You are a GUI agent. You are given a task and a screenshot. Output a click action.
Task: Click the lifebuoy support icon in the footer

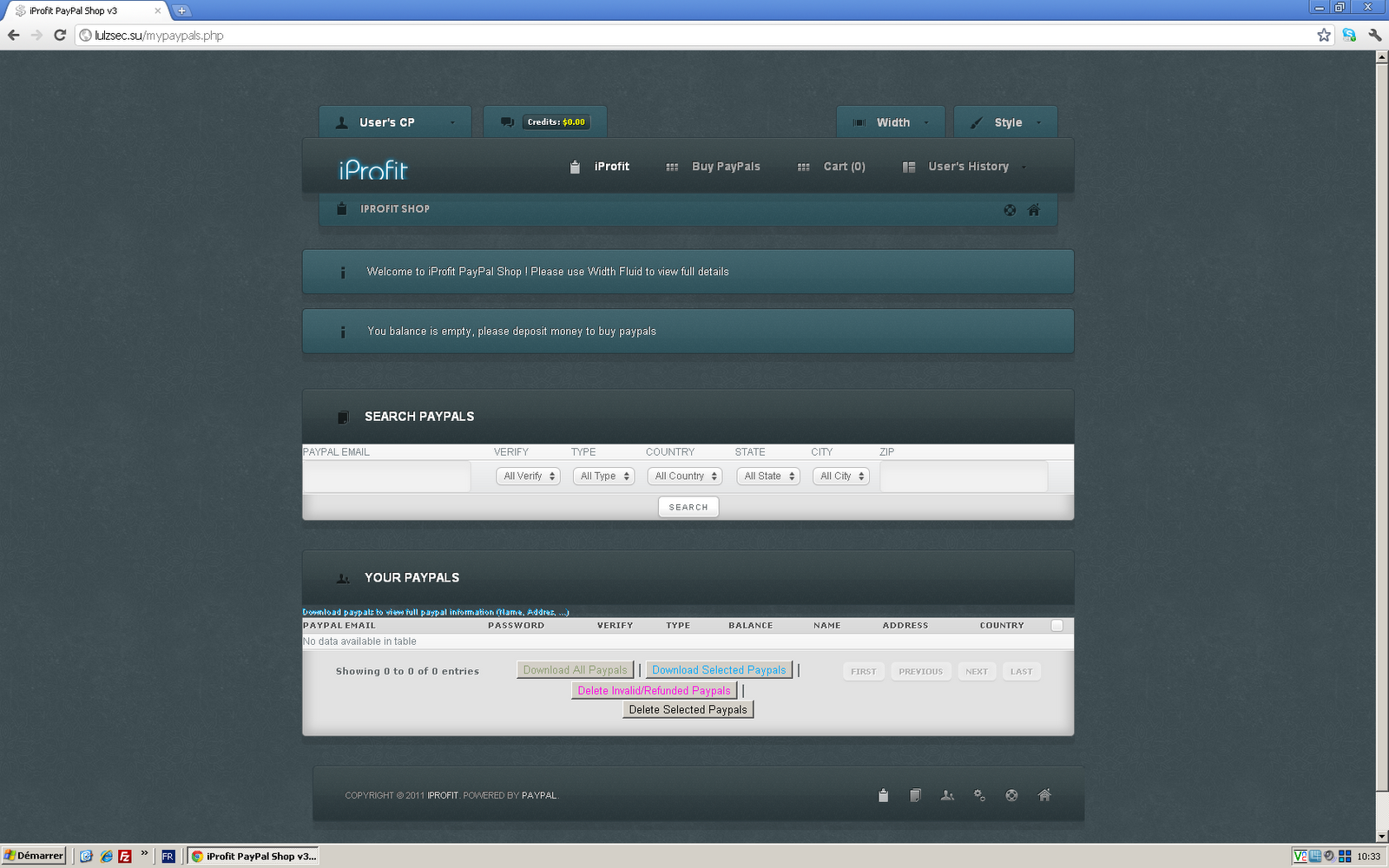pos(1011,795)
